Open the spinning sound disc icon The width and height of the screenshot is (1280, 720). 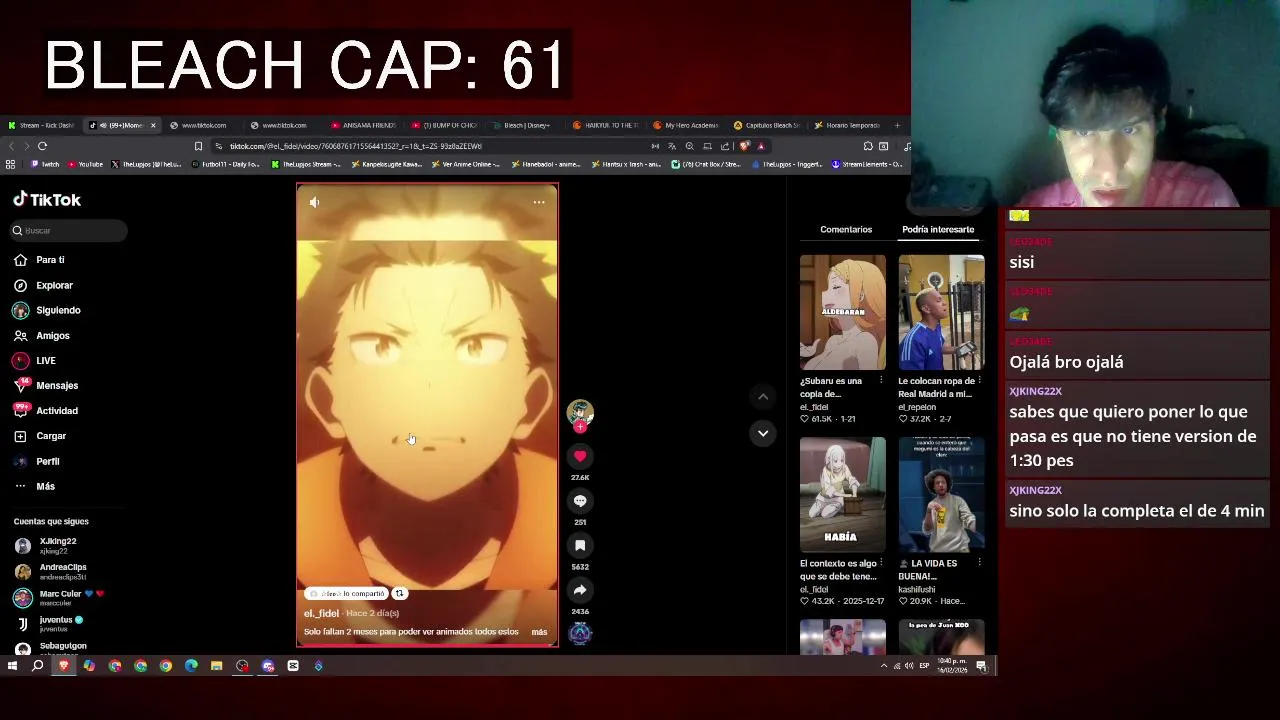tap(580, 633)
